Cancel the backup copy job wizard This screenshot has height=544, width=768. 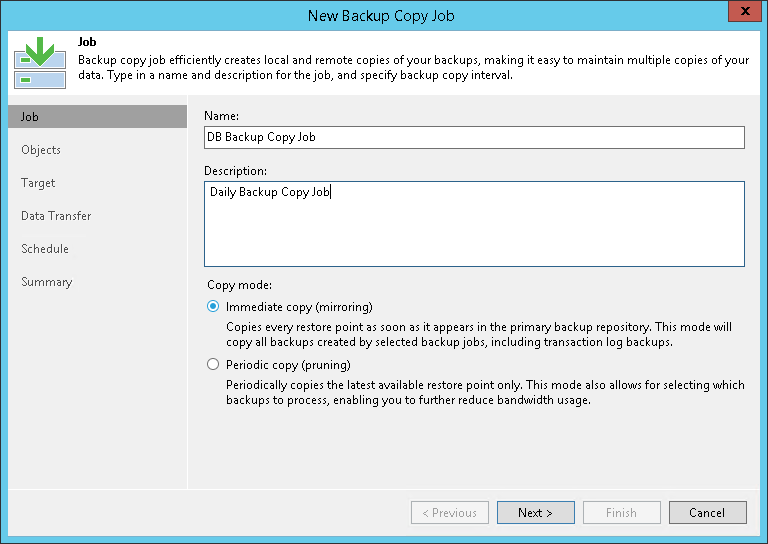[706, 513]
